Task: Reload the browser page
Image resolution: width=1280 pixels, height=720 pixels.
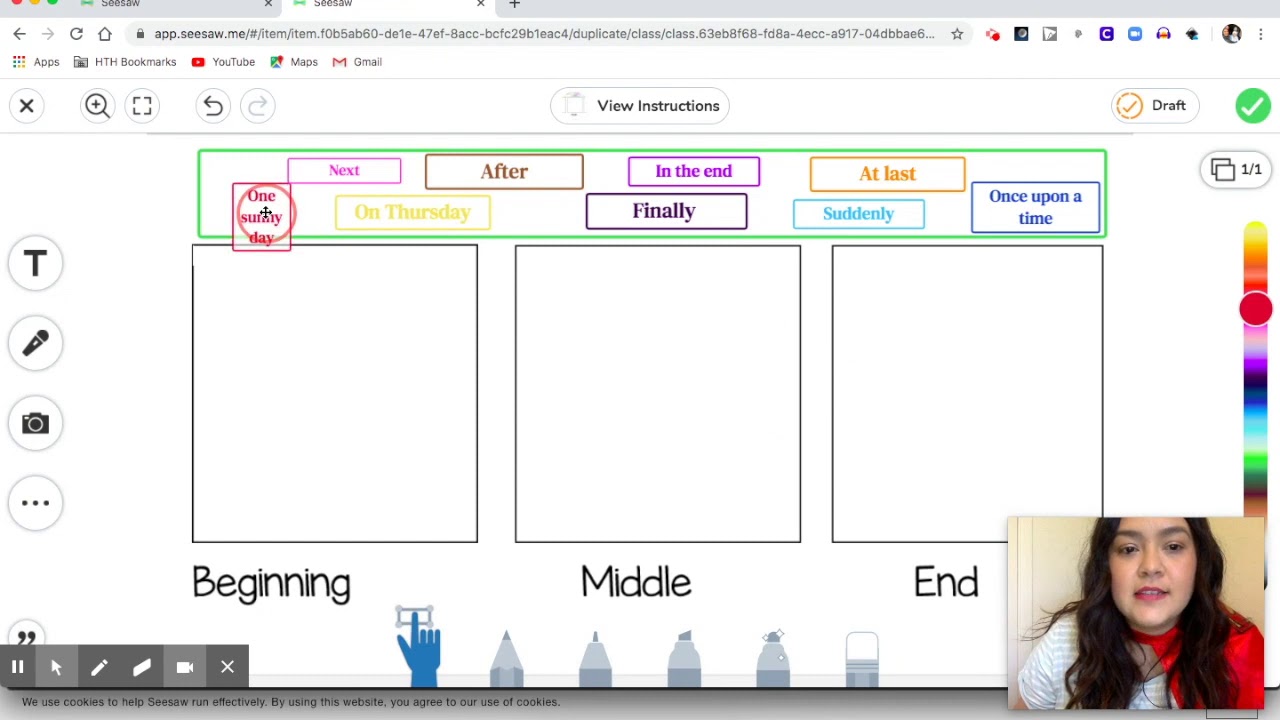Action: click(76, 34)
